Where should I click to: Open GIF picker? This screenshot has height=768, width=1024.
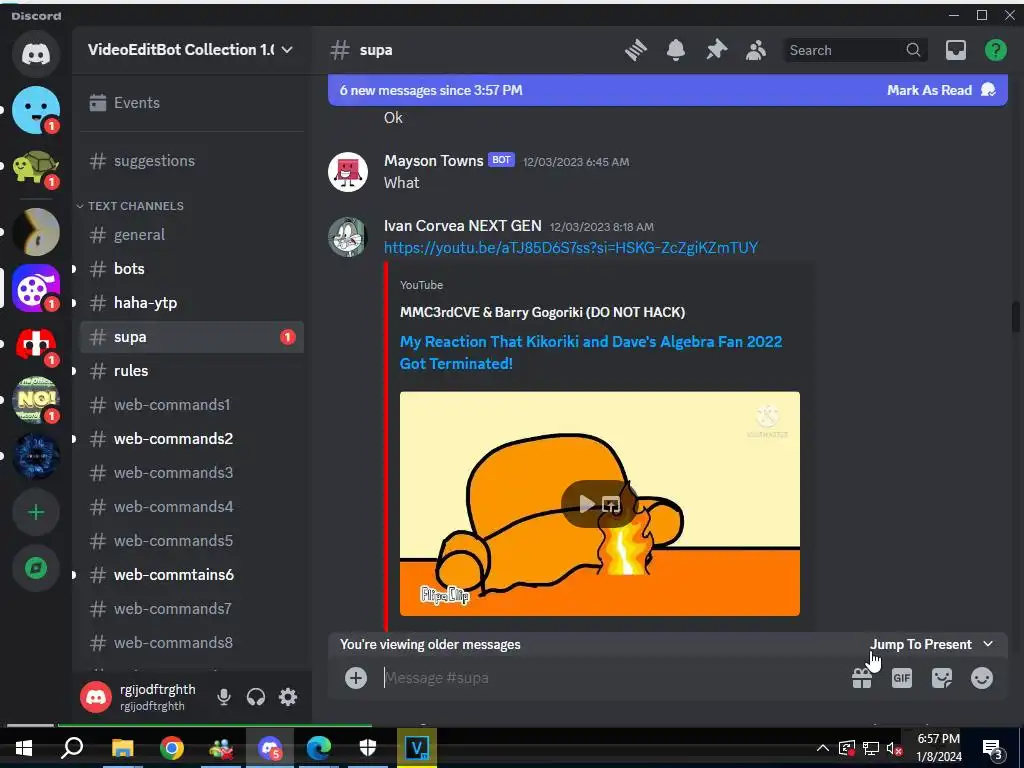point(901,678)
